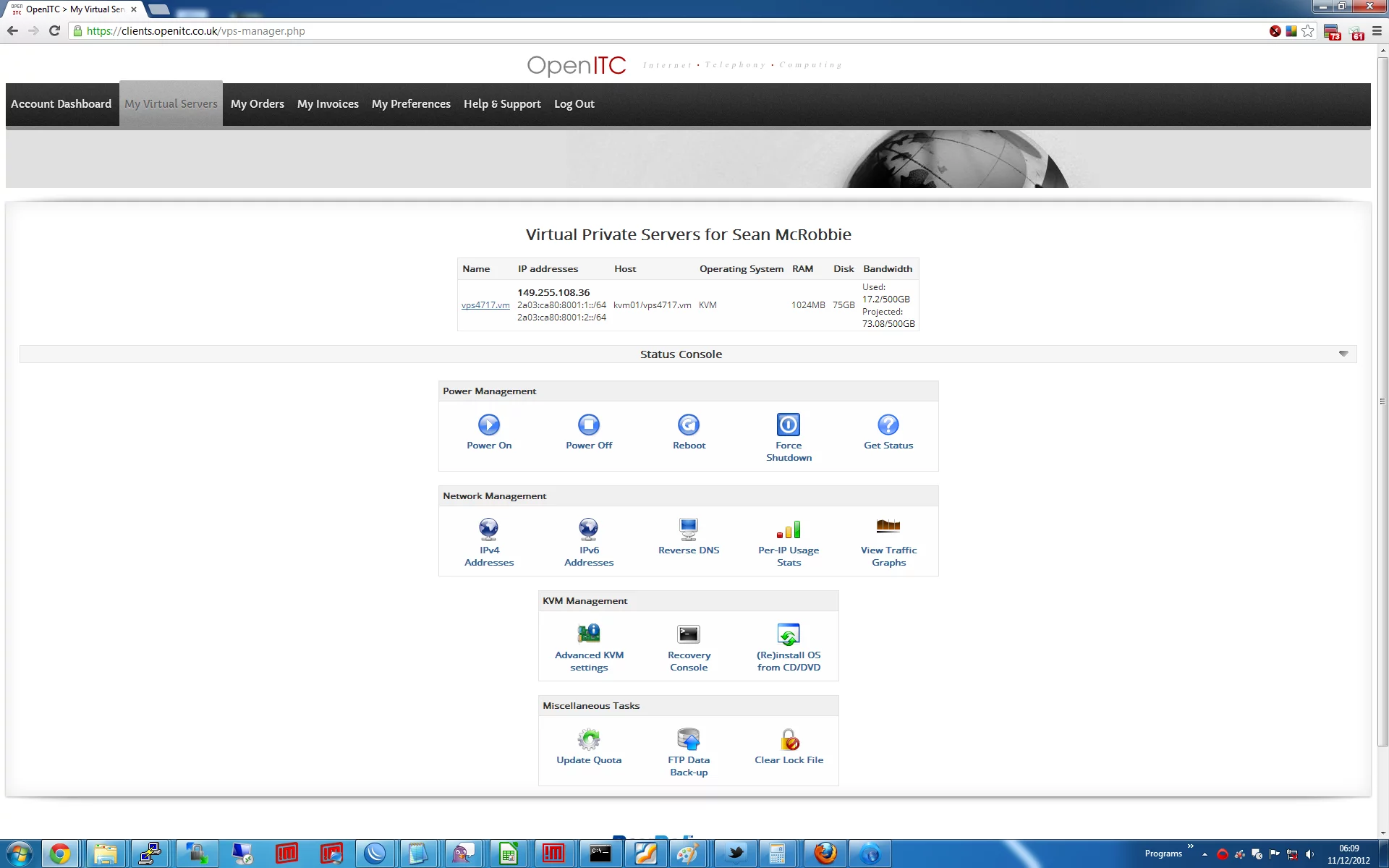
Task: Launch the Recovery Console terminal icon
Action: point(689,634)
